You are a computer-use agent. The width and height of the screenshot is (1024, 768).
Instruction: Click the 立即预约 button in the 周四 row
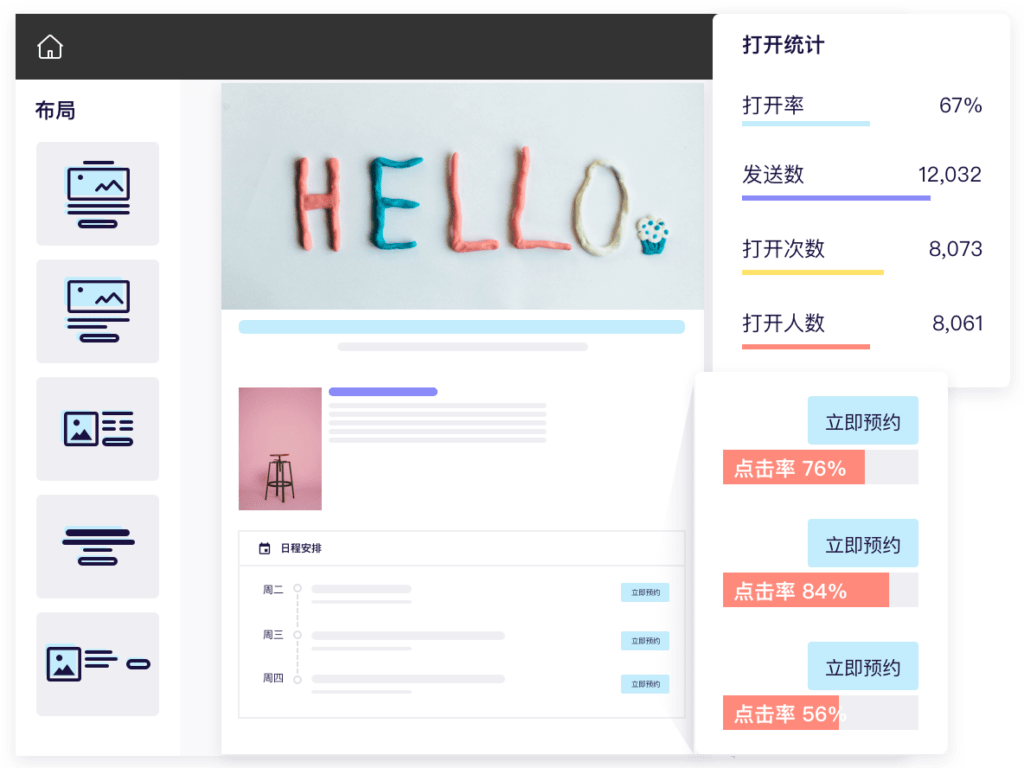(645, 684)
